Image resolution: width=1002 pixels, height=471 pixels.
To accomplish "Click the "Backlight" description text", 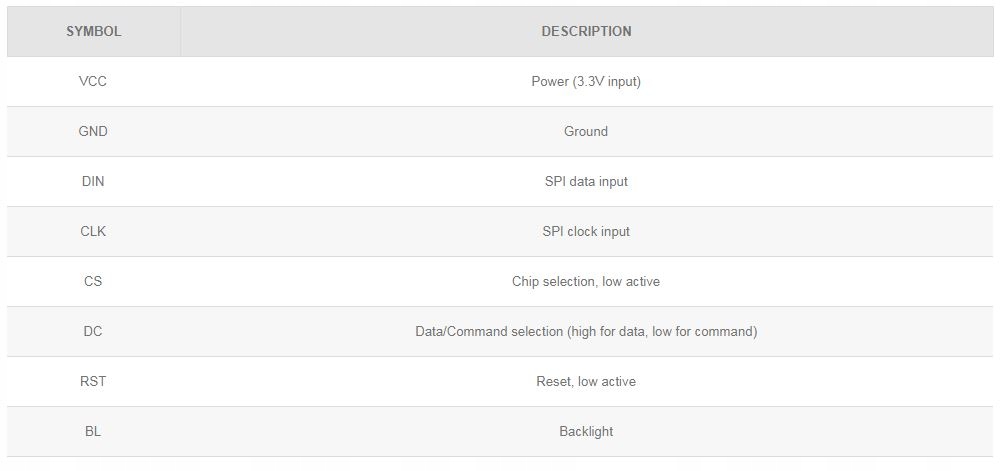I will pos(586,431).
